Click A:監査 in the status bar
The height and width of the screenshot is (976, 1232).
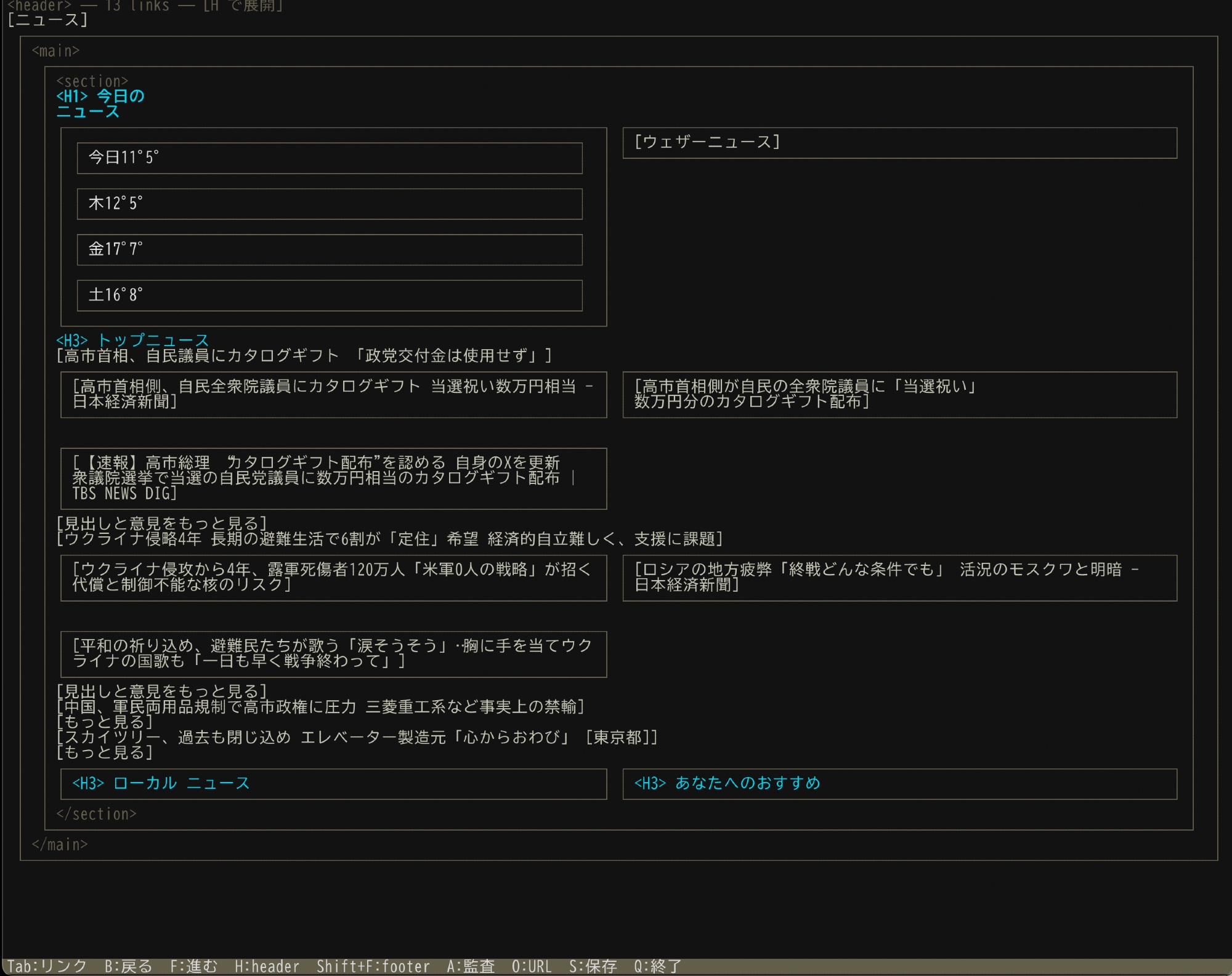(x=471, y=966)
